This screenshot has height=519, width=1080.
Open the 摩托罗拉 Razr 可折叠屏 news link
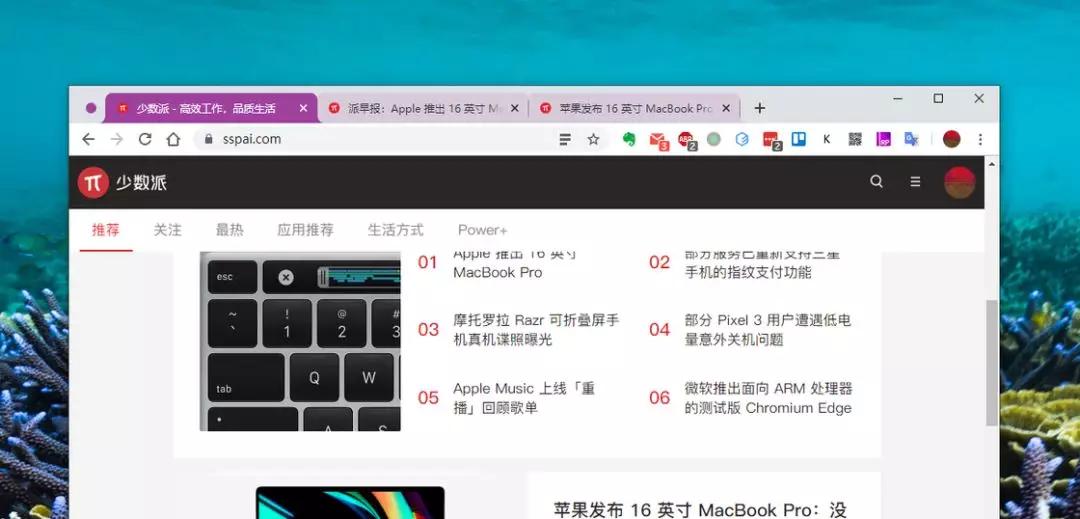(536, 330)
